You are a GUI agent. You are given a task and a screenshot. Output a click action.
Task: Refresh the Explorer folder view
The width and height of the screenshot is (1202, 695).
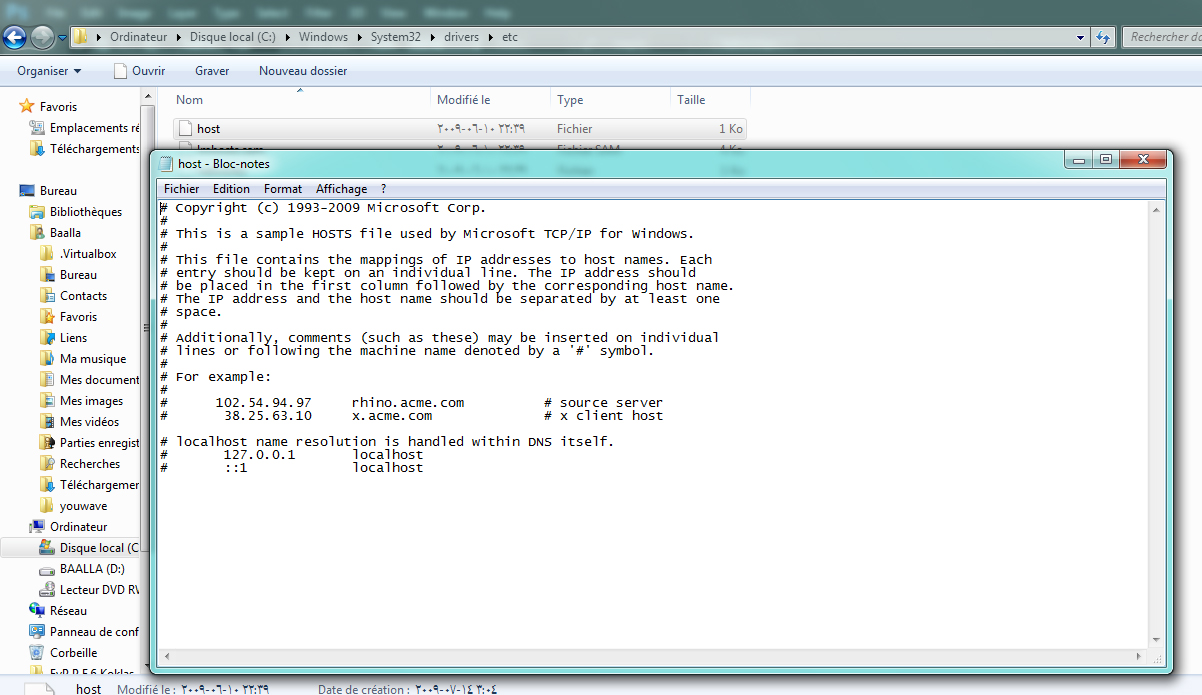1103,37
